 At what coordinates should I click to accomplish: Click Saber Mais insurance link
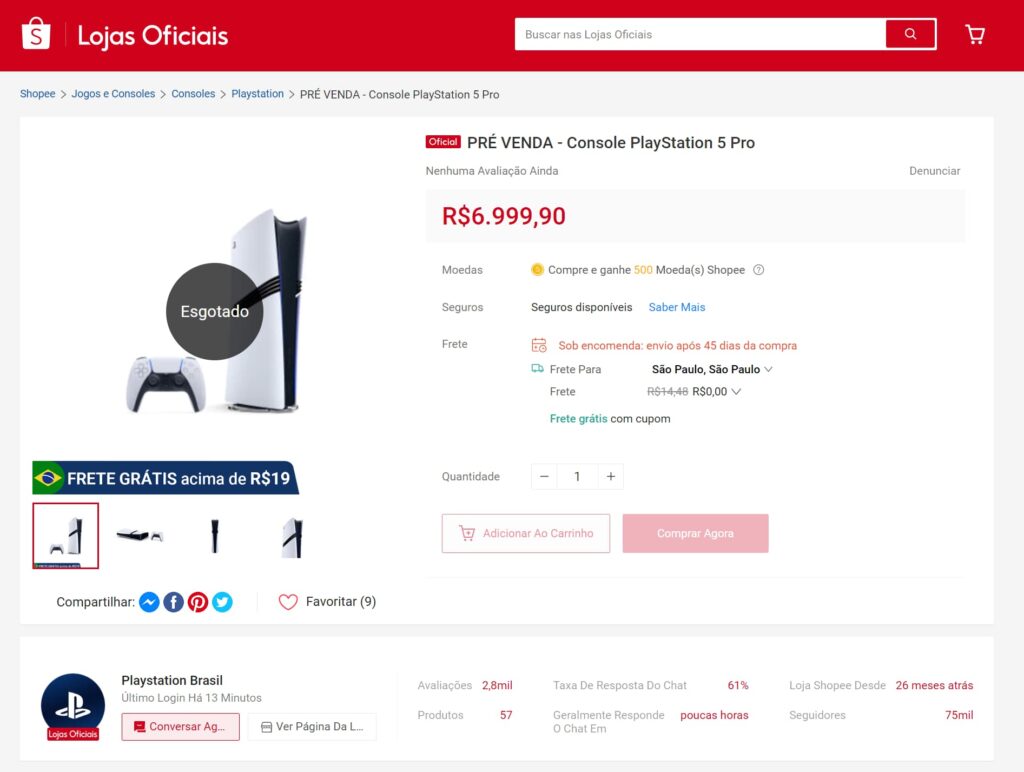pyautogui.click(x=677, y=307)
